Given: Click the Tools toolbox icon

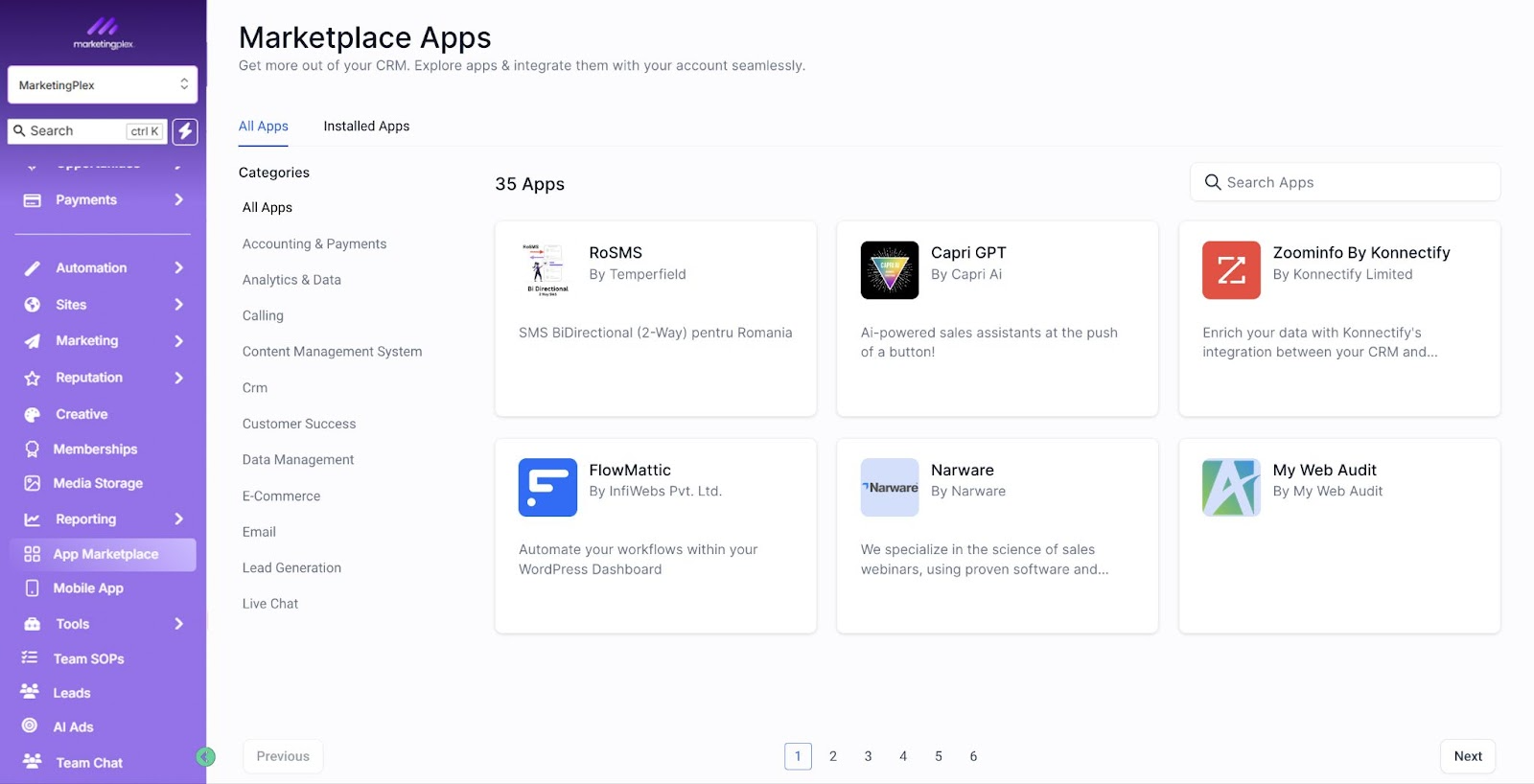Looking at the screenshot, I should (x=33, y=624).
